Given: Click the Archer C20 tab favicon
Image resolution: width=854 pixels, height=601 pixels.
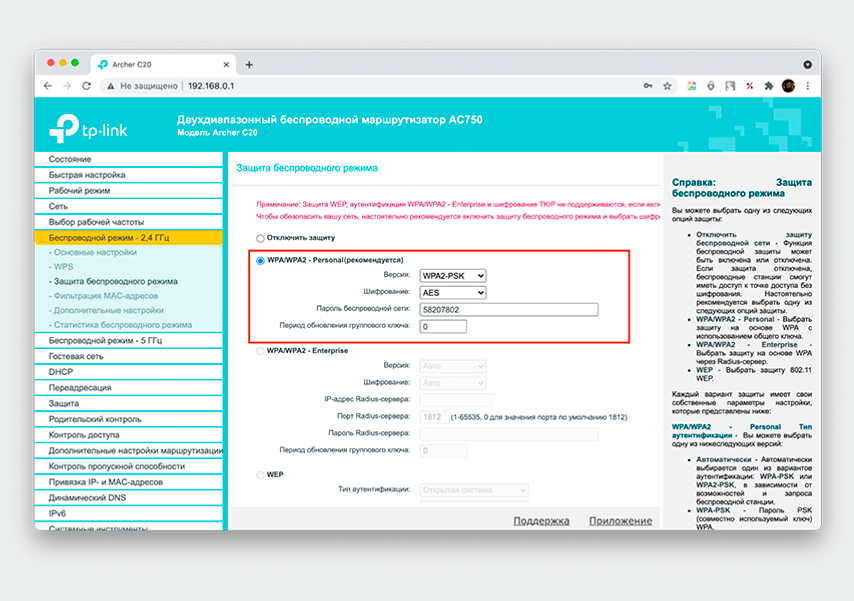Looking at the screenshot, I should (x=102, y=65).
